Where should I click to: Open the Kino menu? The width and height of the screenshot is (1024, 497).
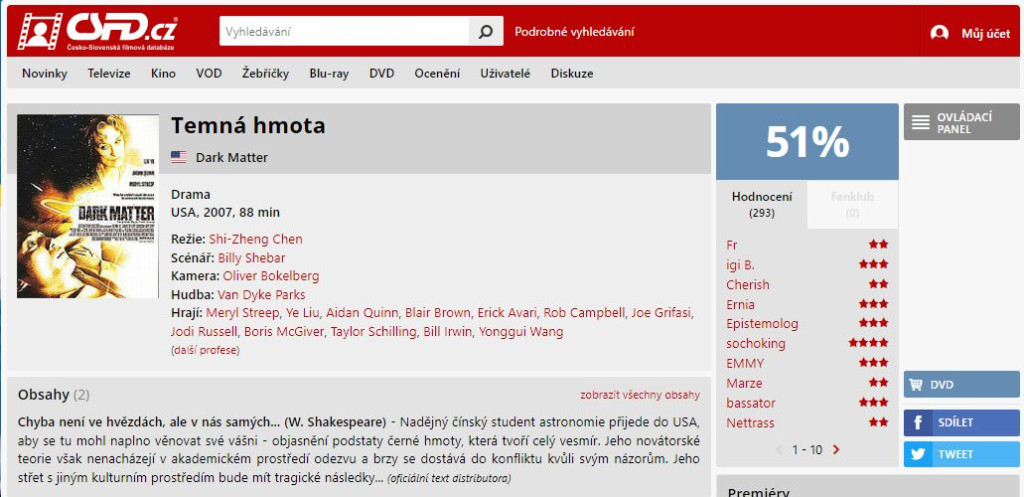[x=163, y=73]
